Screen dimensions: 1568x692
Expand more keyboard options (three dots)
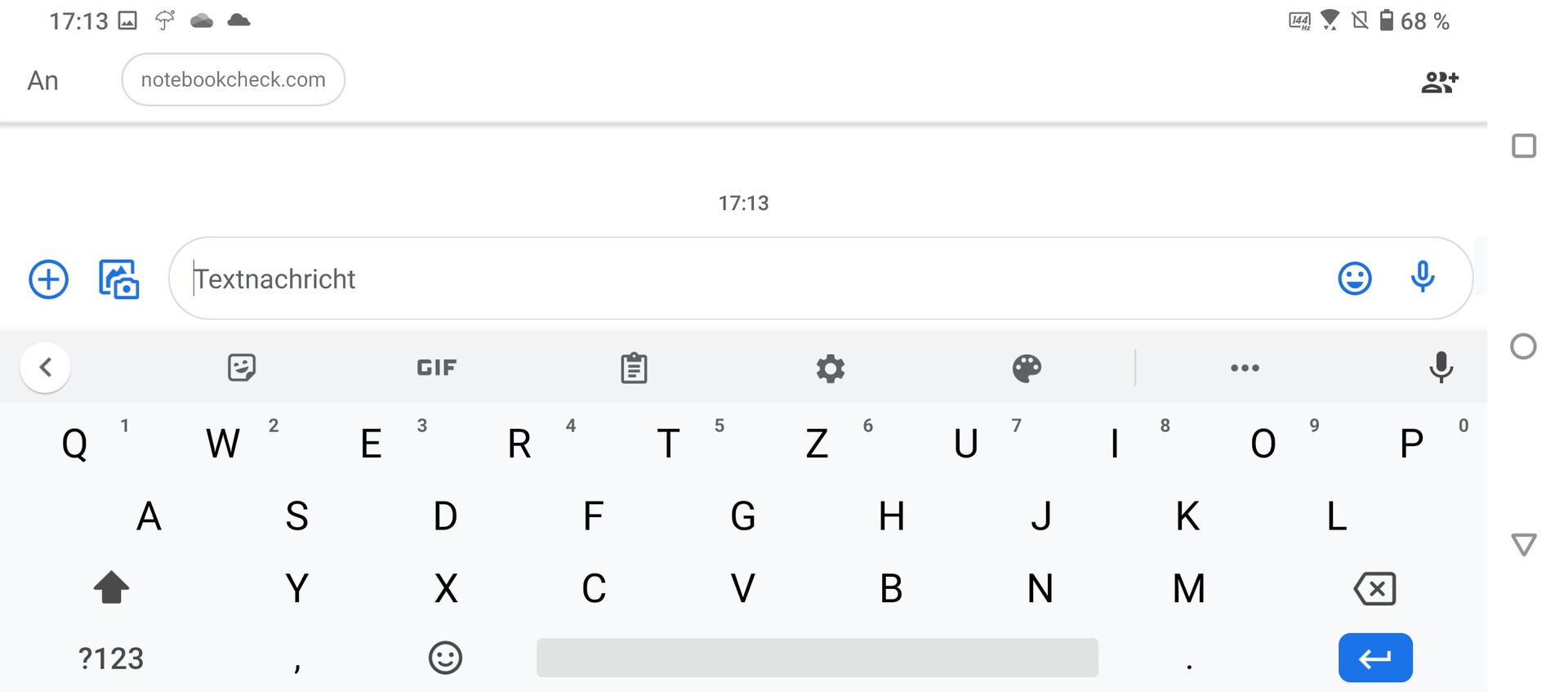[x=1245, y=368]
